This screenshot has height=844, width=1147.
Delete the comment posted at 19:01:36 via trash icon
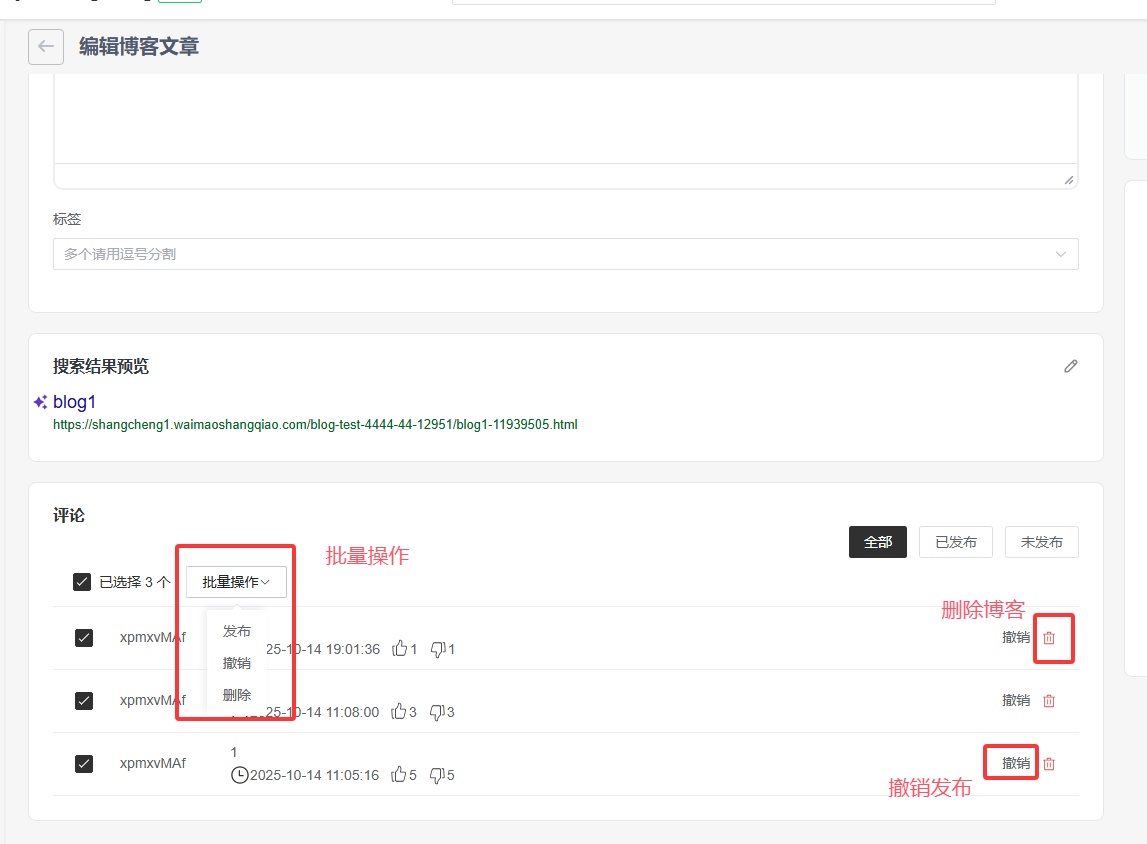(x=1049, y=638)
